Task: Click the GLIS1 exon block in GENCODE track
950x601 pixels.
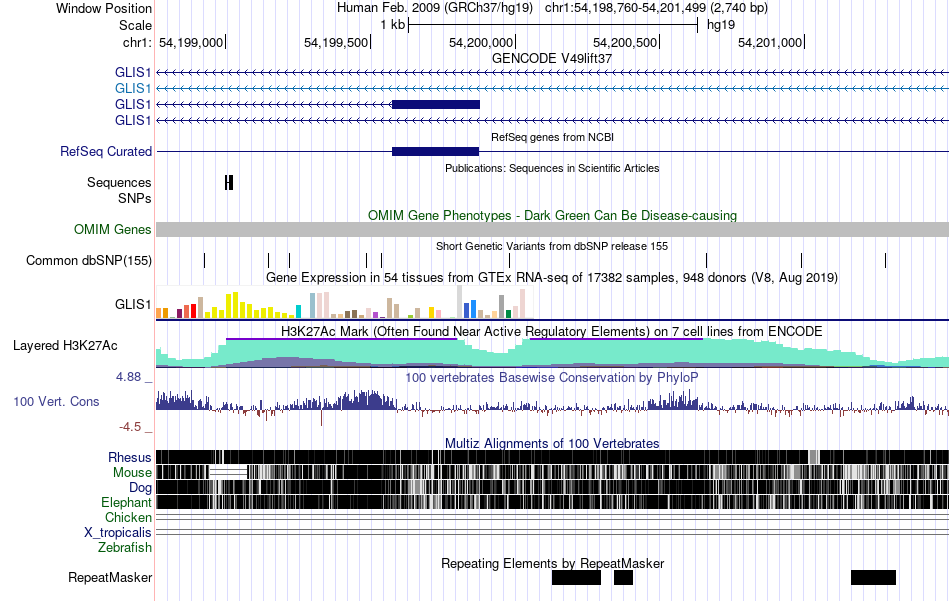Action: click(x=436, y=105)
